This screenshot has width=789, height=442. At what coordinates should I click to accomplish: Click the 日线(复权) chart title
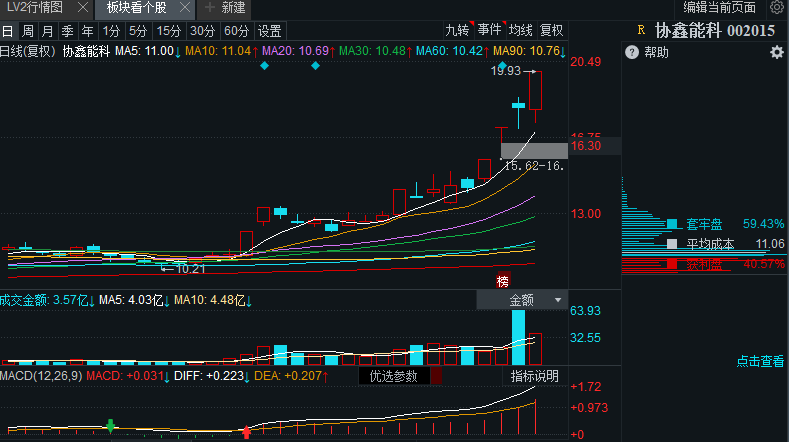[x=28, y=51]
